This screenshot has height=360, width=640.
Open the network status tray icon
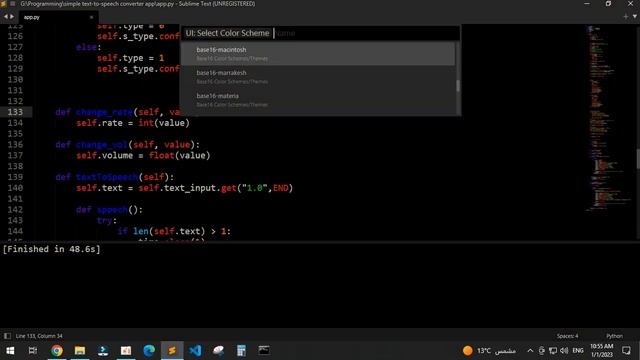pos(553,351)
